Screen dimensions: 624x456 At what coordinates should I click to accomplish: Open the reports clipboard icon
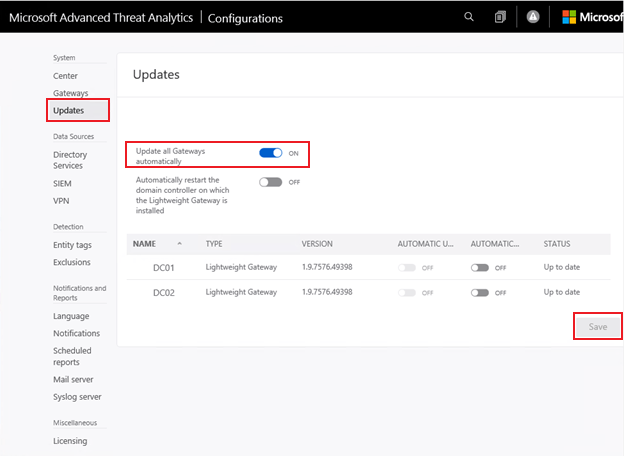click(x=500, y=17)
